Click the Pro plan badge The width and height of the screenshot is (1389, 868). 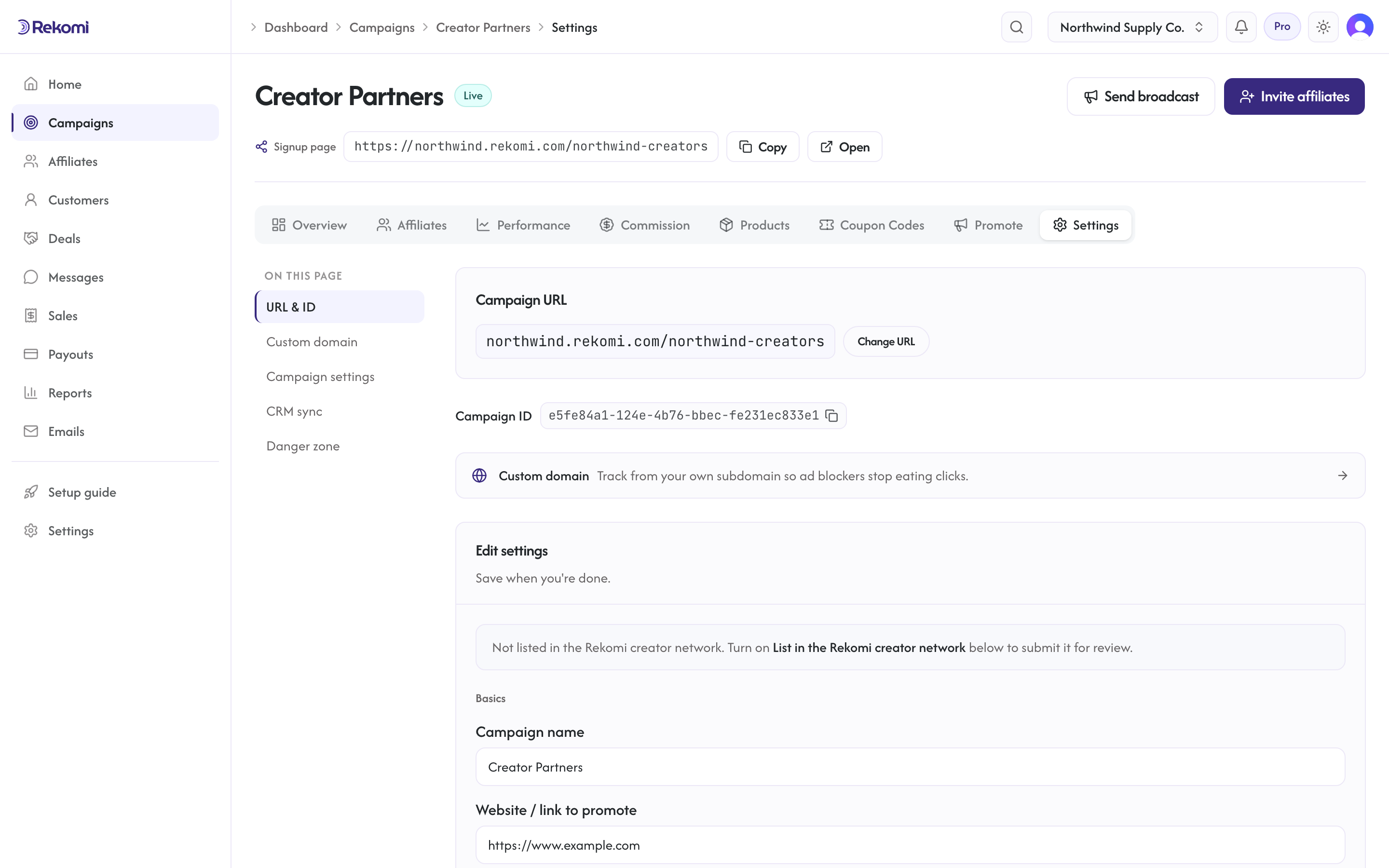click(1281, 27)
